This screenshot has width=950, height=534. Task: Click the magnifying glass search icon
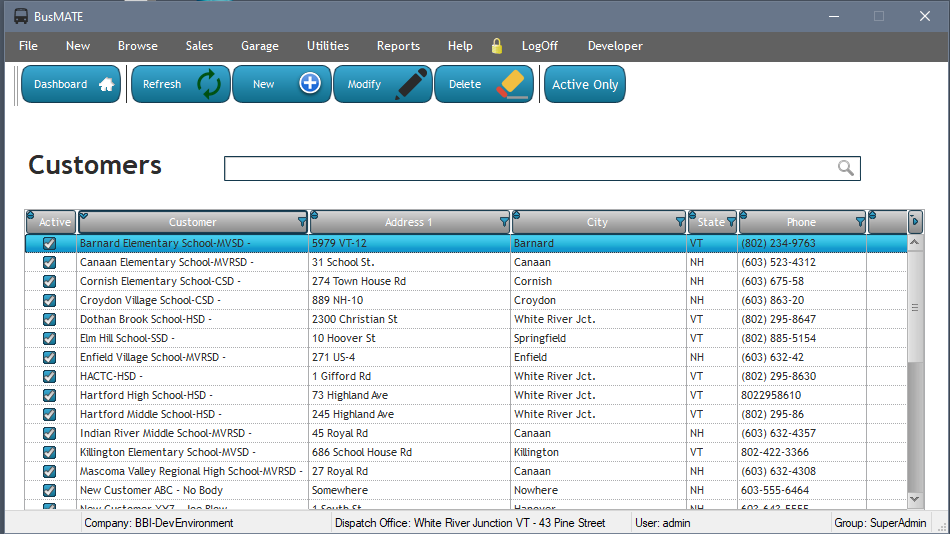point(846,168)
